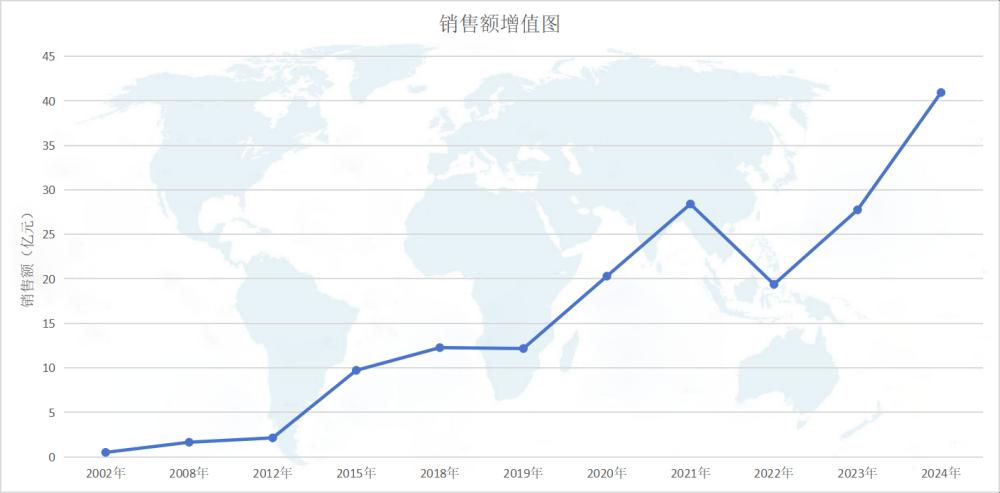The height and width of the screenshot is (493, 1000).
Task: Select the y-axis title 销售额（亿元）
Action: tap(27, 258)
